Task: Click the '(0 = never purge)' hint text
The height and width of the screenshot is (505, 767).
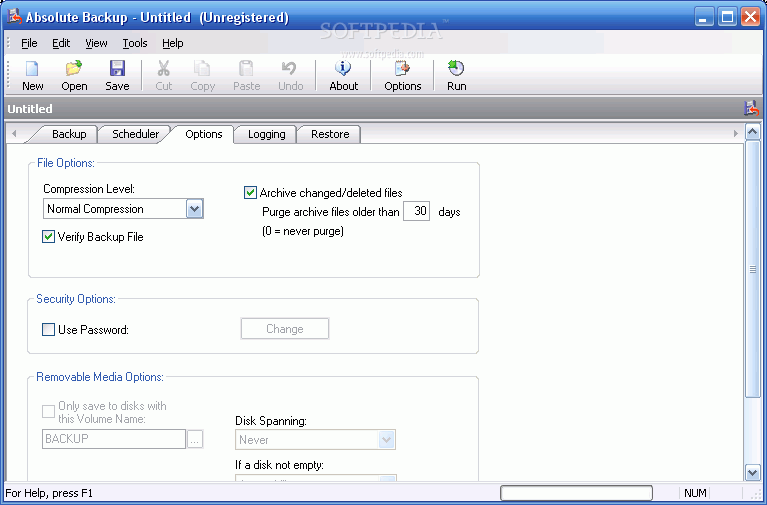Action: tap(303, 230)
